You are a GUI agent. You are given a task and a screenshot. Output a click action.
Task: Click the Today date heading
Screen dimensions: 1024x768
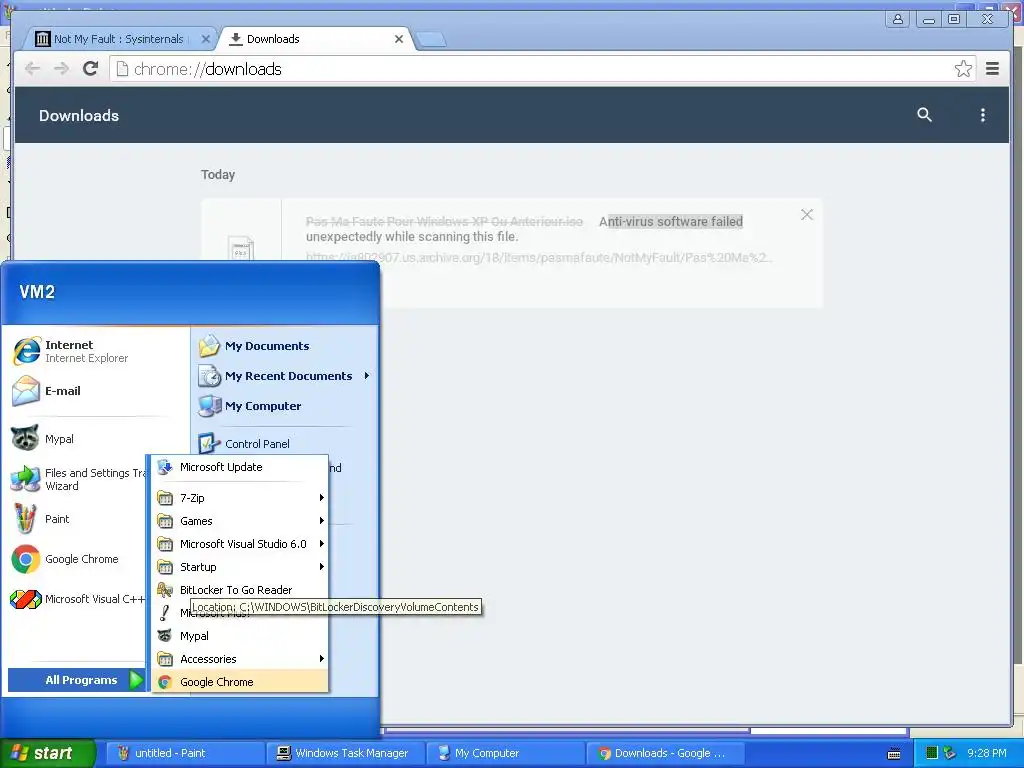click(x=217, y=174)
